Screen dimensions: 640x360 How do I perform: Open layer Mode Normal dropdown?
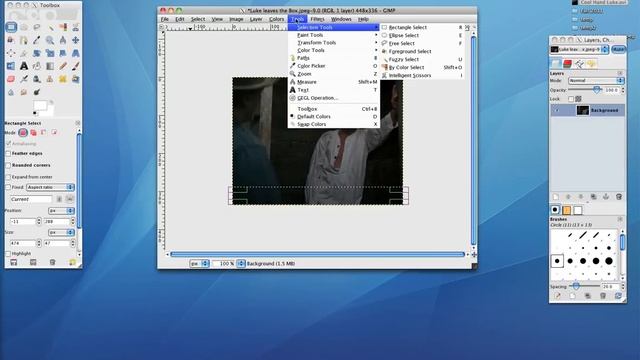click(596, 80)
